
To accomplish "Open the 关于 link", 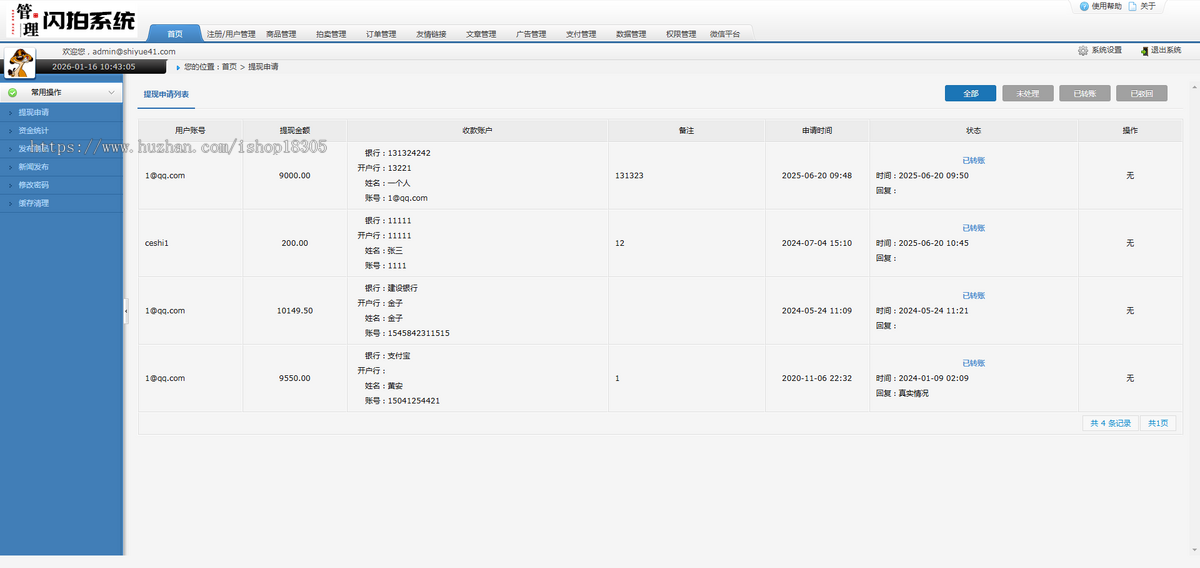I will click(1148, 6).
